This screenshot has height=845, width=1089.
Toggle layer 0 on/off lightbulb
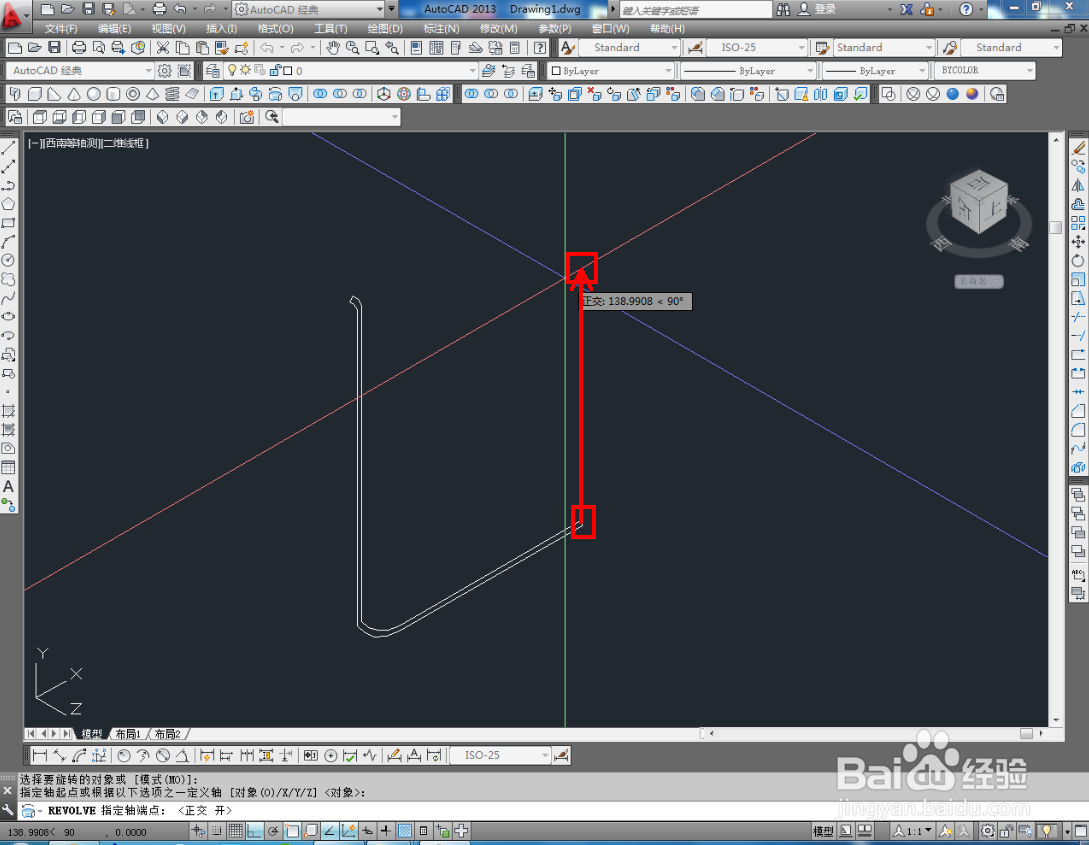point(232,70)
